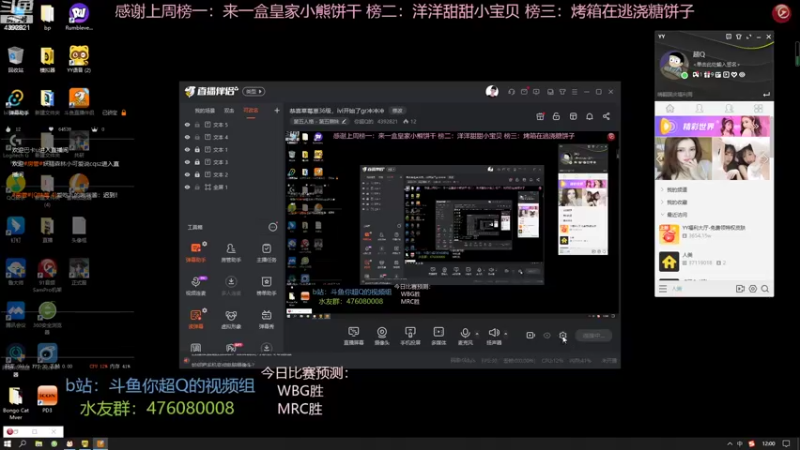Open the 多人连麦 download tool

231,286
